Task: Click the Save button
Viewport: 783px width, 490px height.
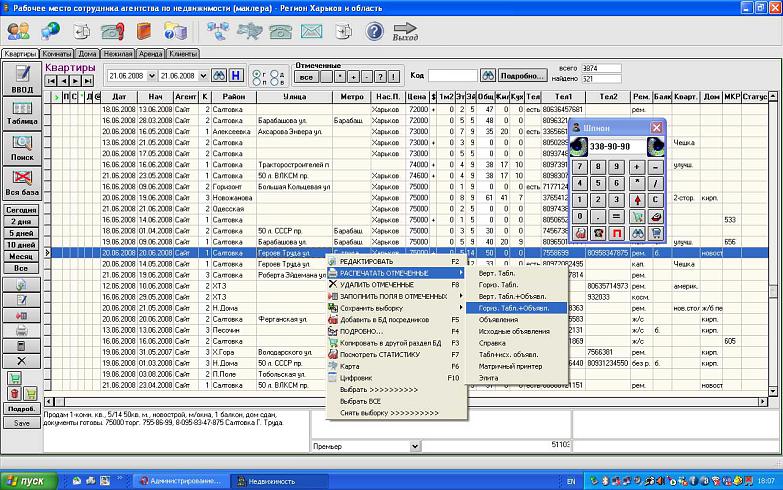Action: [21, 423]
